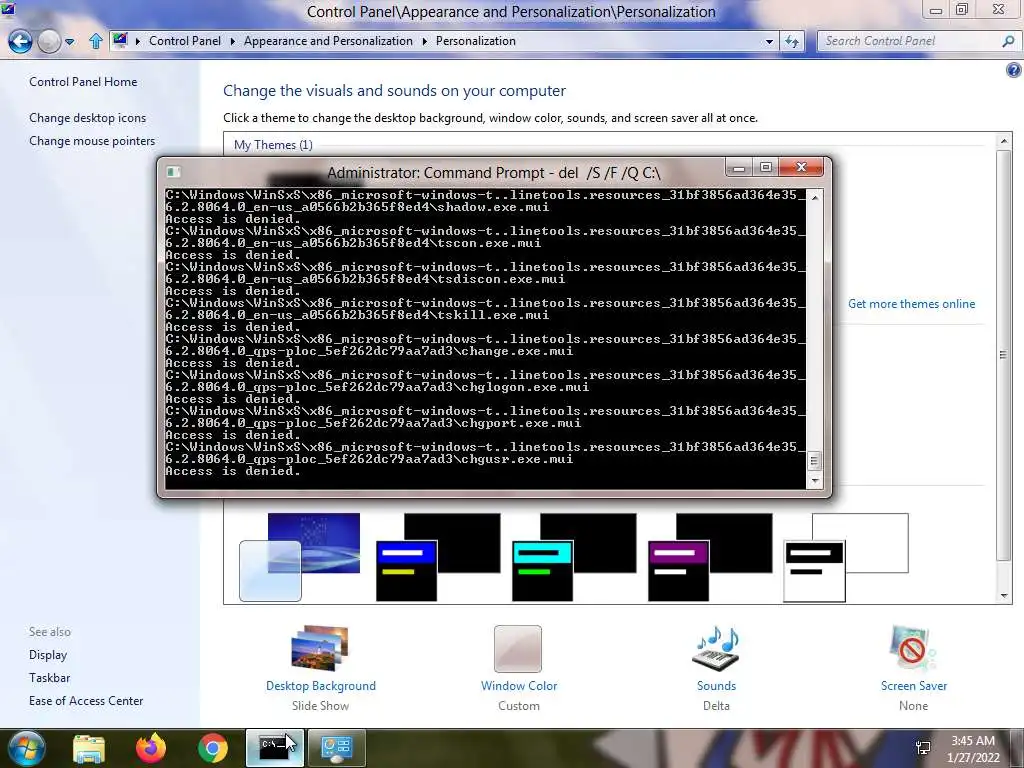Click themes list scrollbar up arrow
The height and width of the screenshot is (768, 1024).
1004,141
